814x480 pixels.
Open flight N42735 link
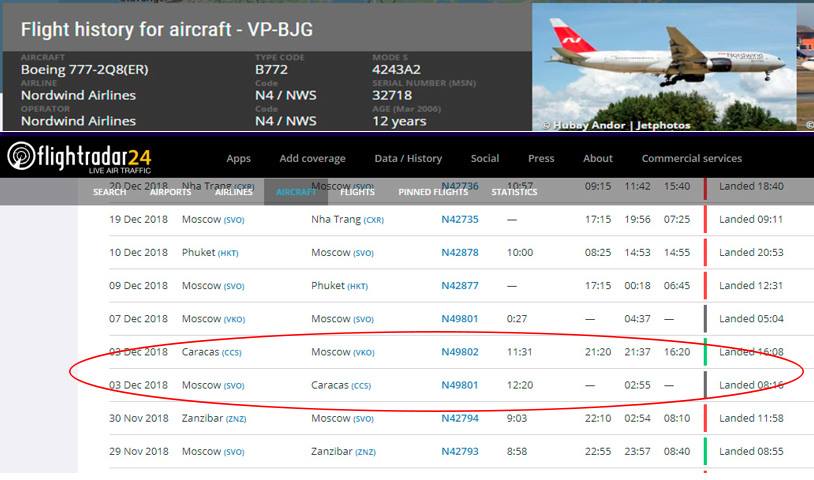click(x=460, y=219)
